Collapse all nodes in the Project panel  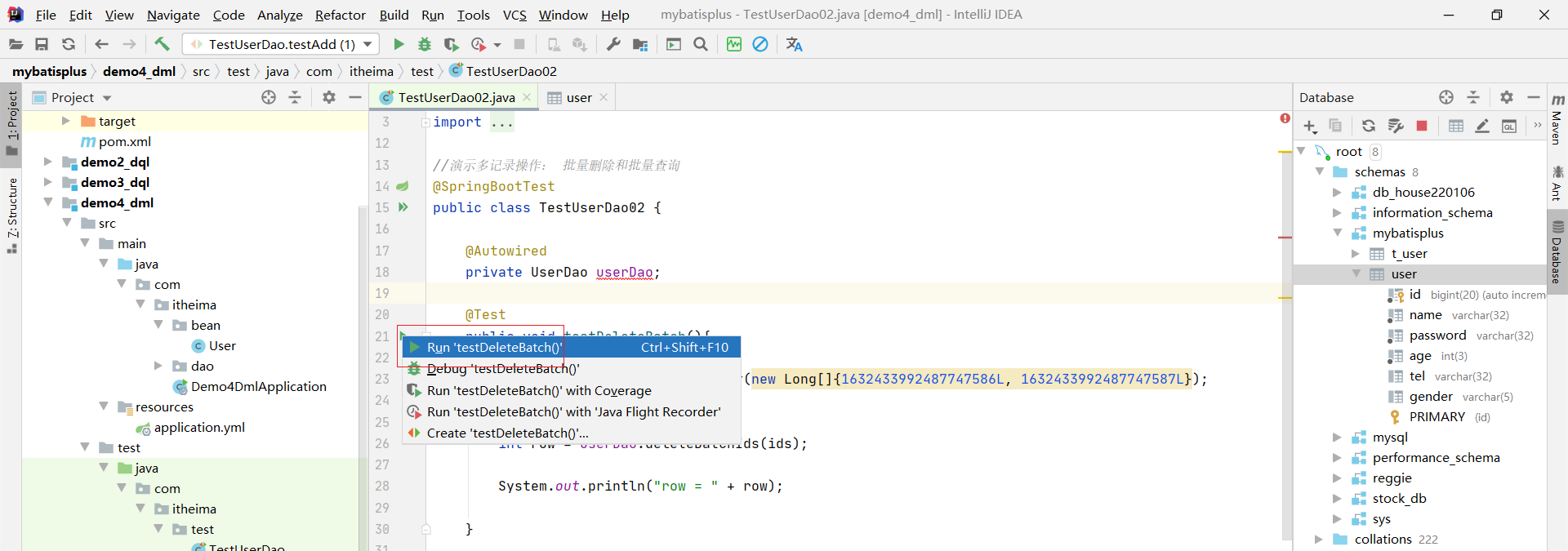295,97
